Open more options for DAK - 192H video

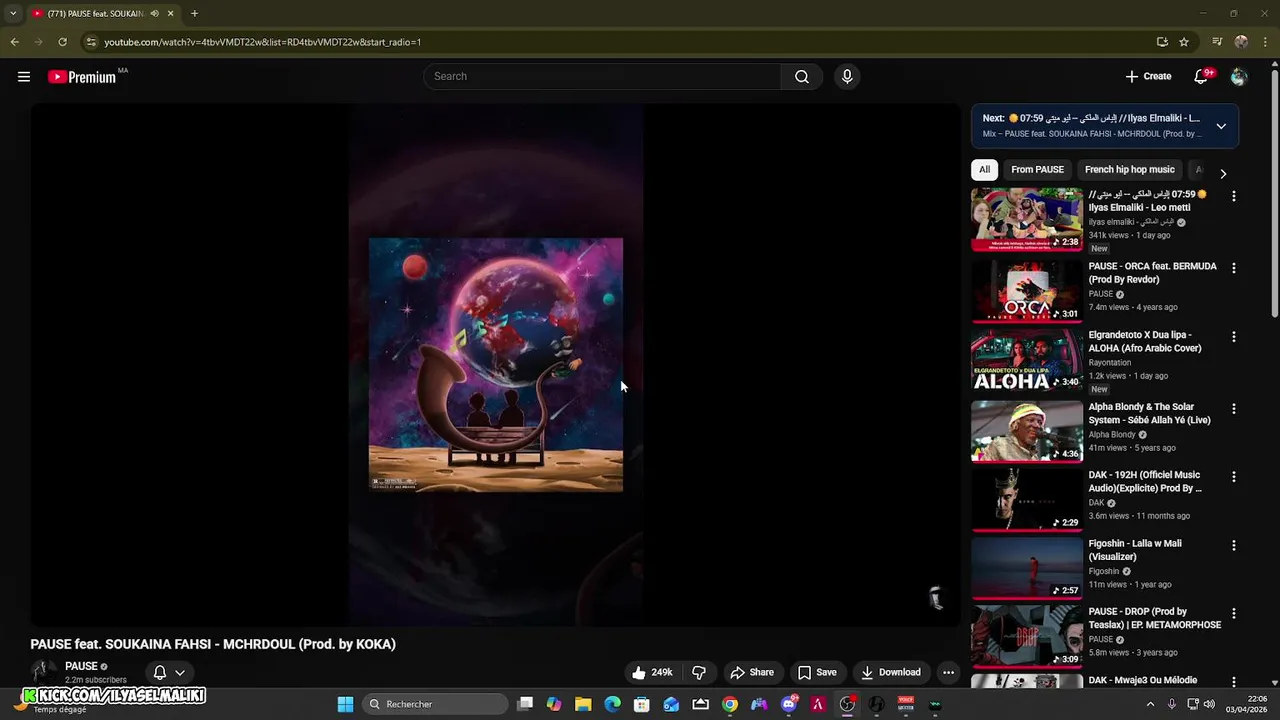pyautogui.click(x=1233, y=477)
